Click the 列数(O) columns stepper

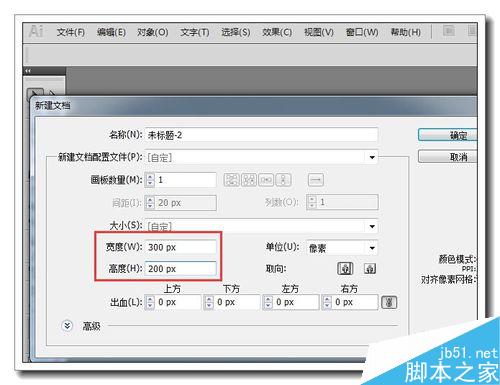click(312, 202)
